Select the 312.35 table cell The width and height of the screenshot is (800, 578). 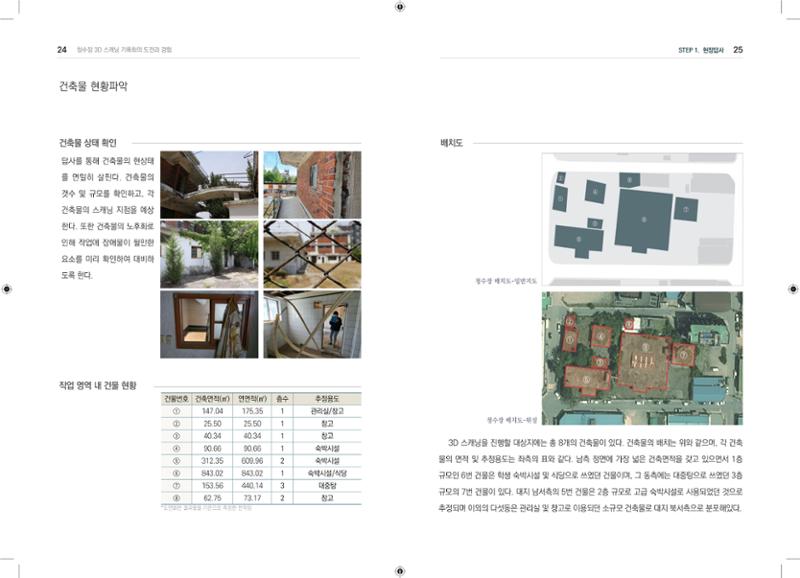coord(212,461)
